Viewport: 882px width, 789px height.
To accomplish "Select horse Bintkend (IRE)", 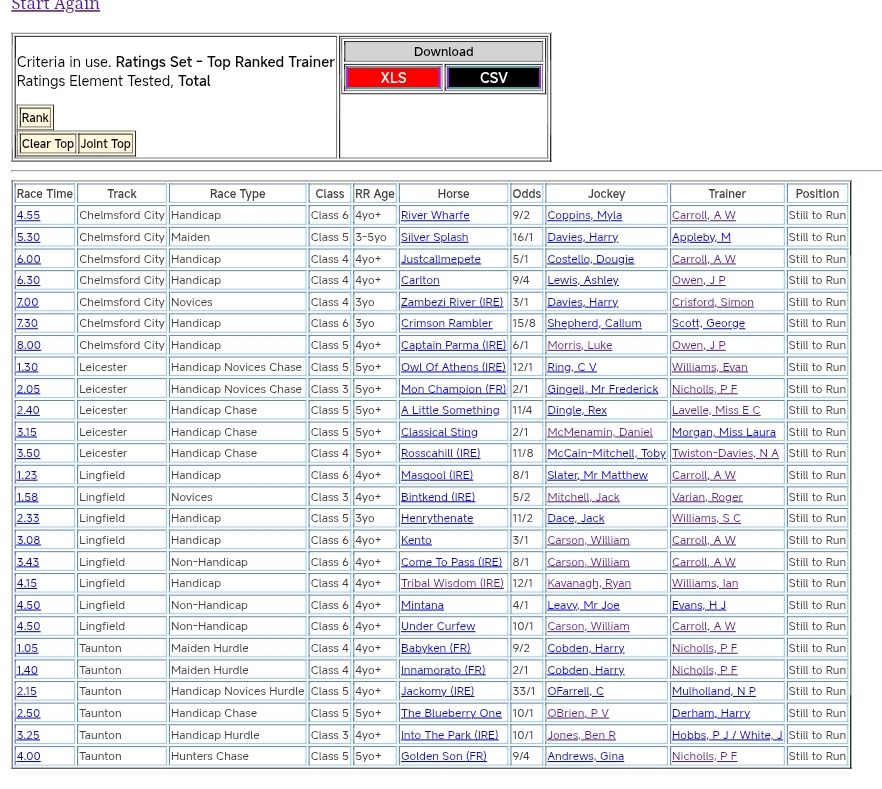I will [x=437, y=497].
